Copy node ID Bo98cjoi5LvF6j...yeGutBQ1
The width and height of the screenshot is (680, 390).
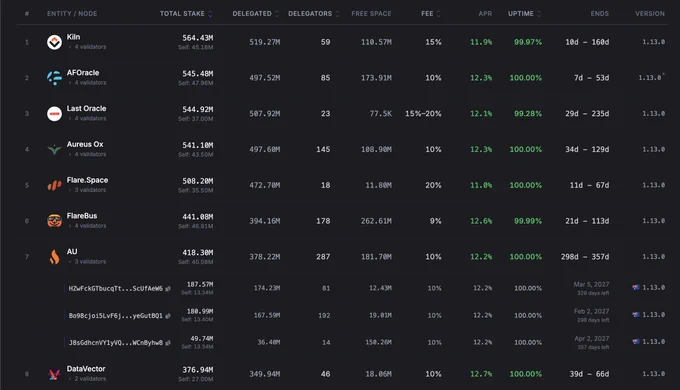tap(168, 316)
